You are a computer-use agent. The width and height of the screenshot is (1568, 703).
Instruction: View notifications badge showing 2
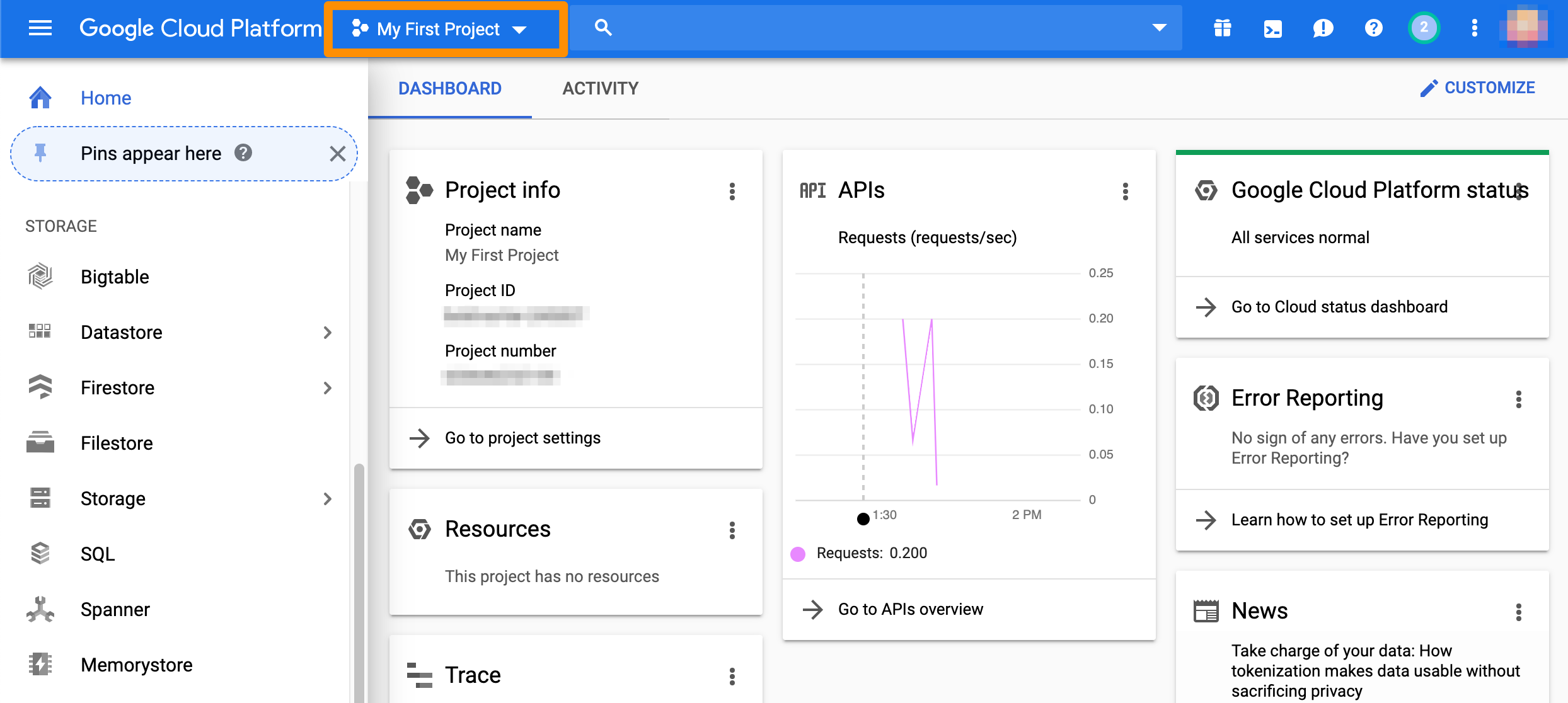pos(1424,28)
